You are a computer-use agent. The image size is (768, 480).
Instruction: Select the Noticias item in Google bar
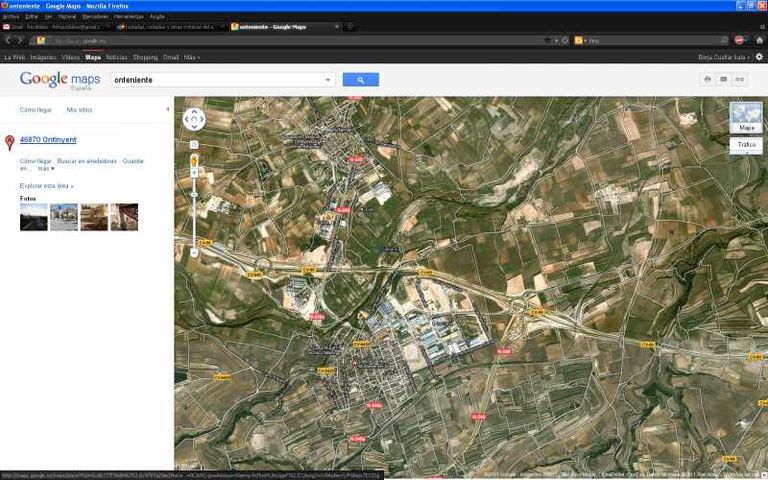point(117,57)
